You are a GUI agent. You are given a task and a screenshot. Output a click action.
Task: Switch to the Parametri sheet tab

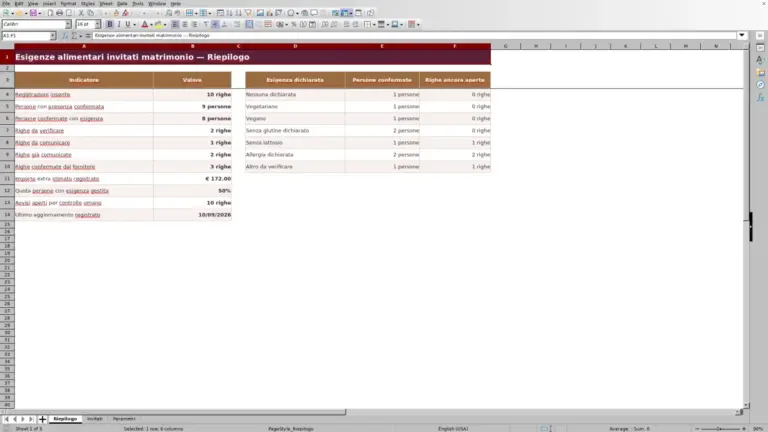pos(124,419)
